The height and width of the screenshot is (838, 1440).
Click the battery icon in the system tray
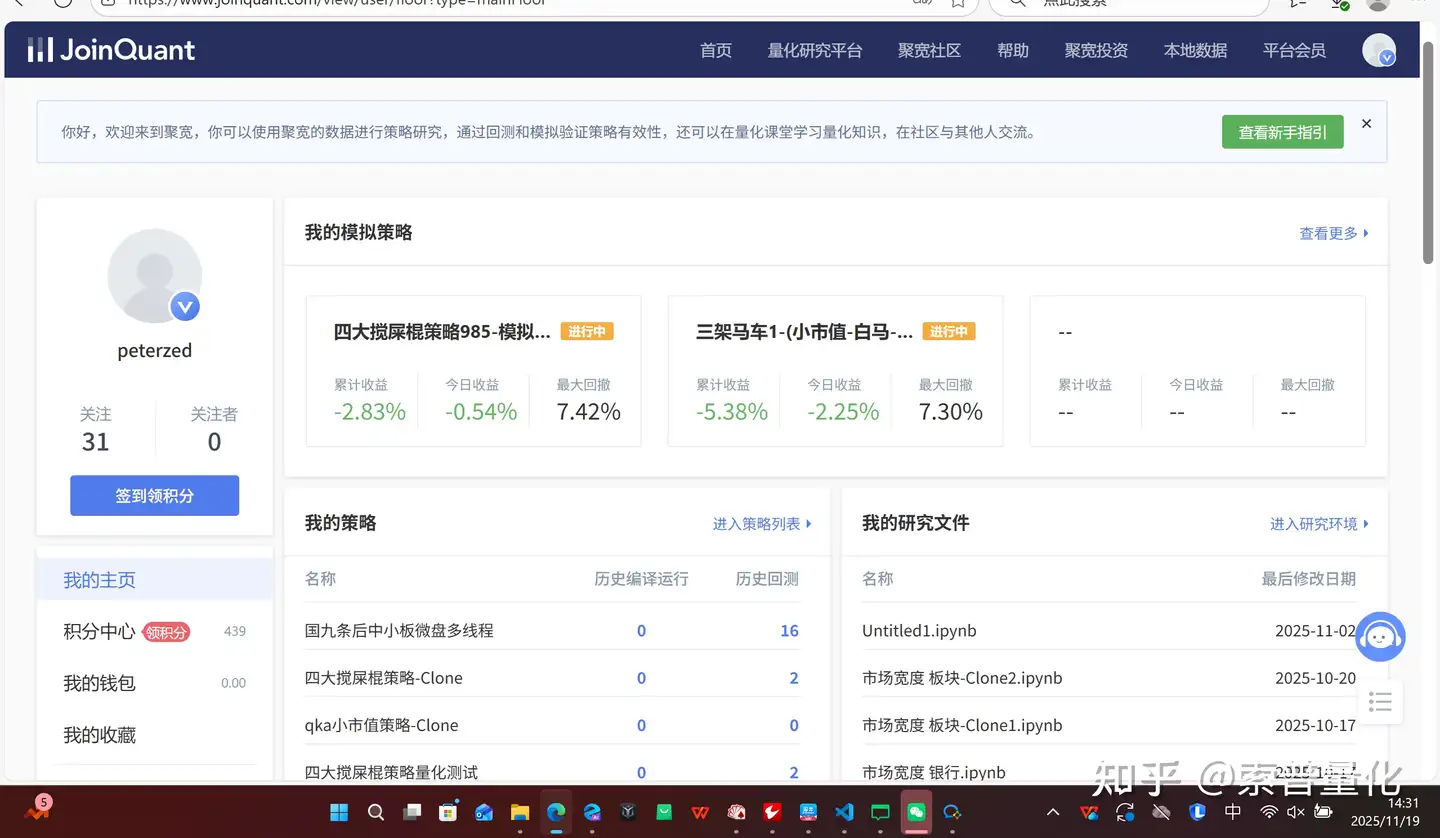click(1323, 812)
